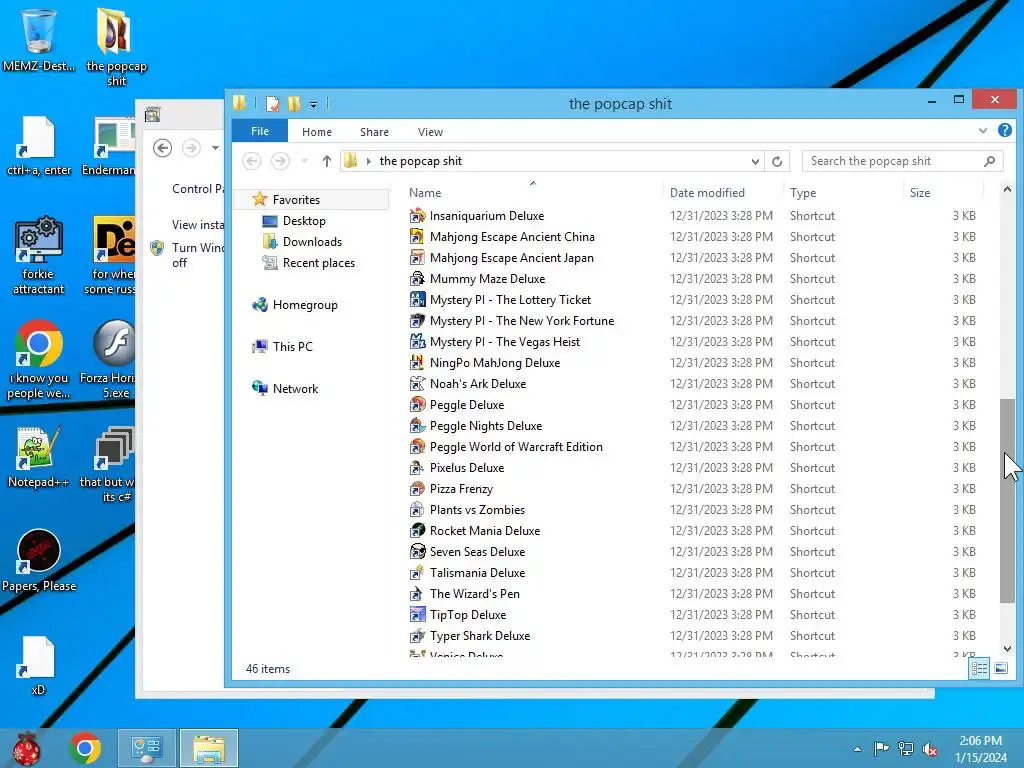Open network tray icon

coord(906,749)
